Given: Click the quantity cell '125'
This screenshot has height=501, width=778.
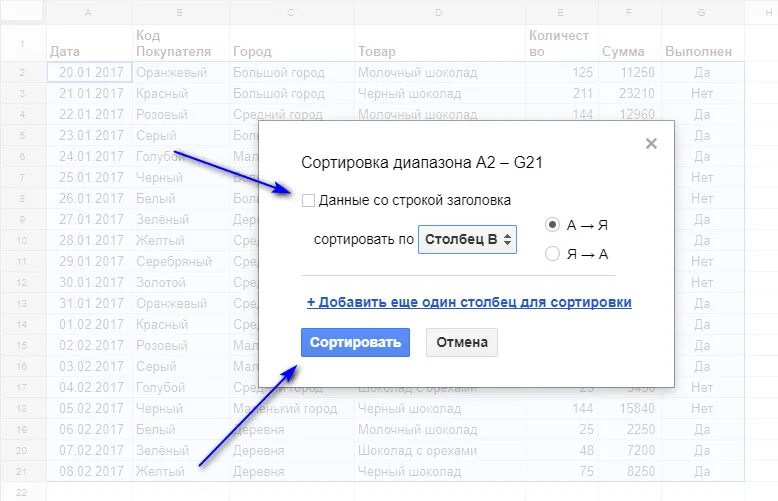Looking at the screenshot, I should [x=562, y=72].
